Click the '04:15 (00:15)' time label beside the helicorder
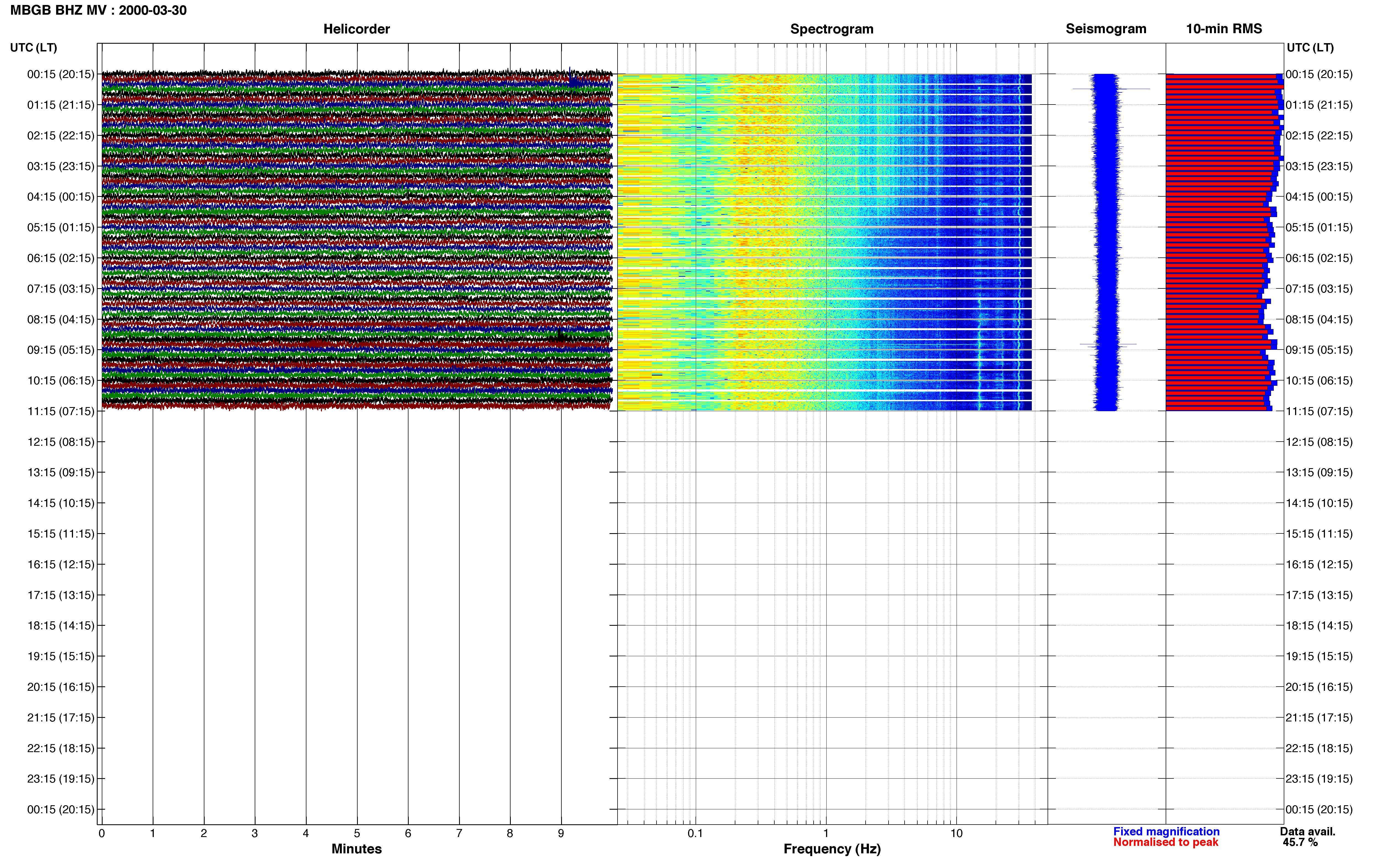The height and width of the screenshot is (868, 1388). coord(60,196)
